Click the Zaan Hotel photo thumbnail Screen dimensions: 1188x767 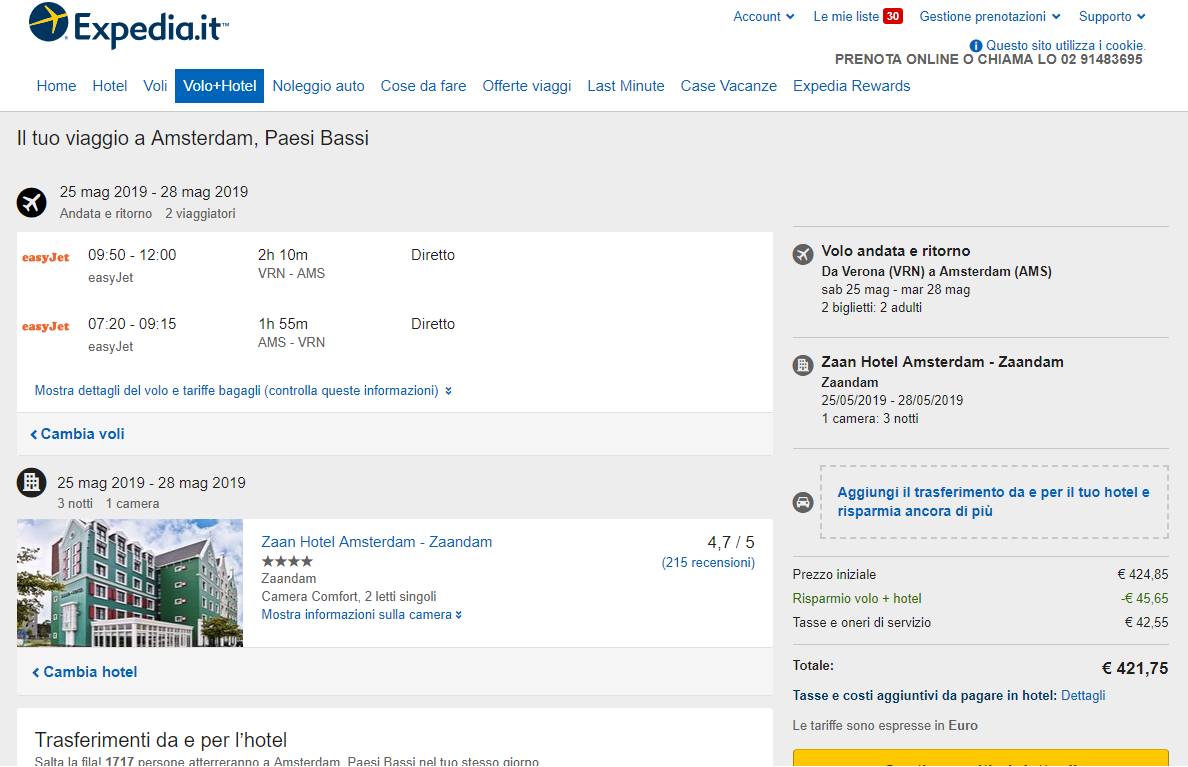coord(130,583)
